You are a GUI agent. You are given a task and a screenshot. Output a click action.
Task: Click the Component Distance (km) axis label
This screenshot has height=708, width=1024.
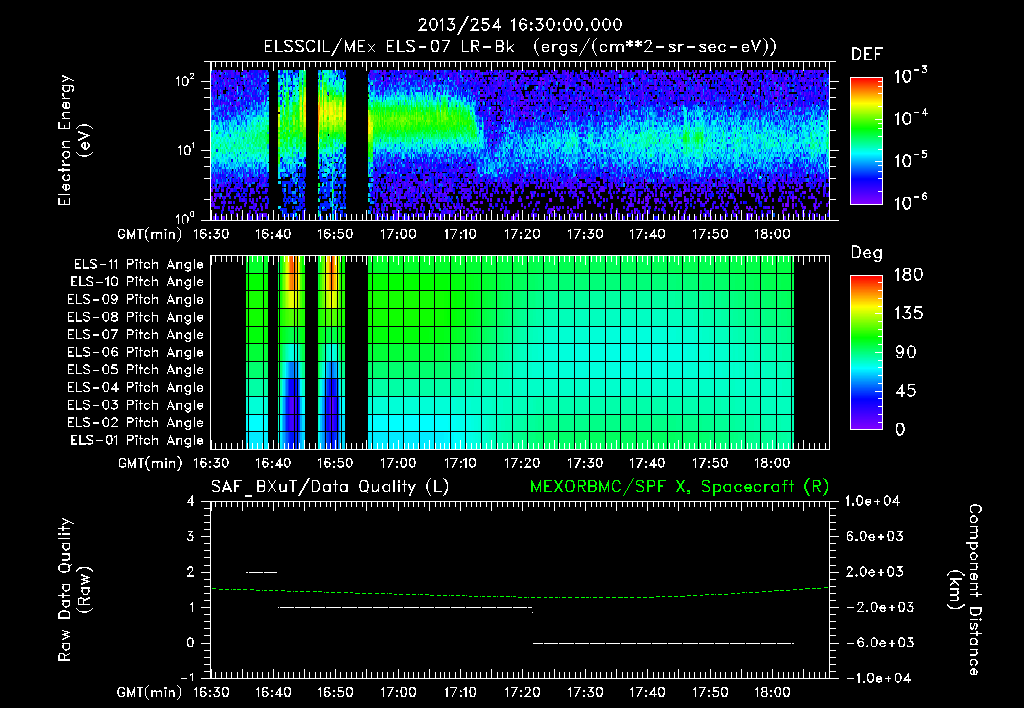pyautogui.click(x=965, y=590)
